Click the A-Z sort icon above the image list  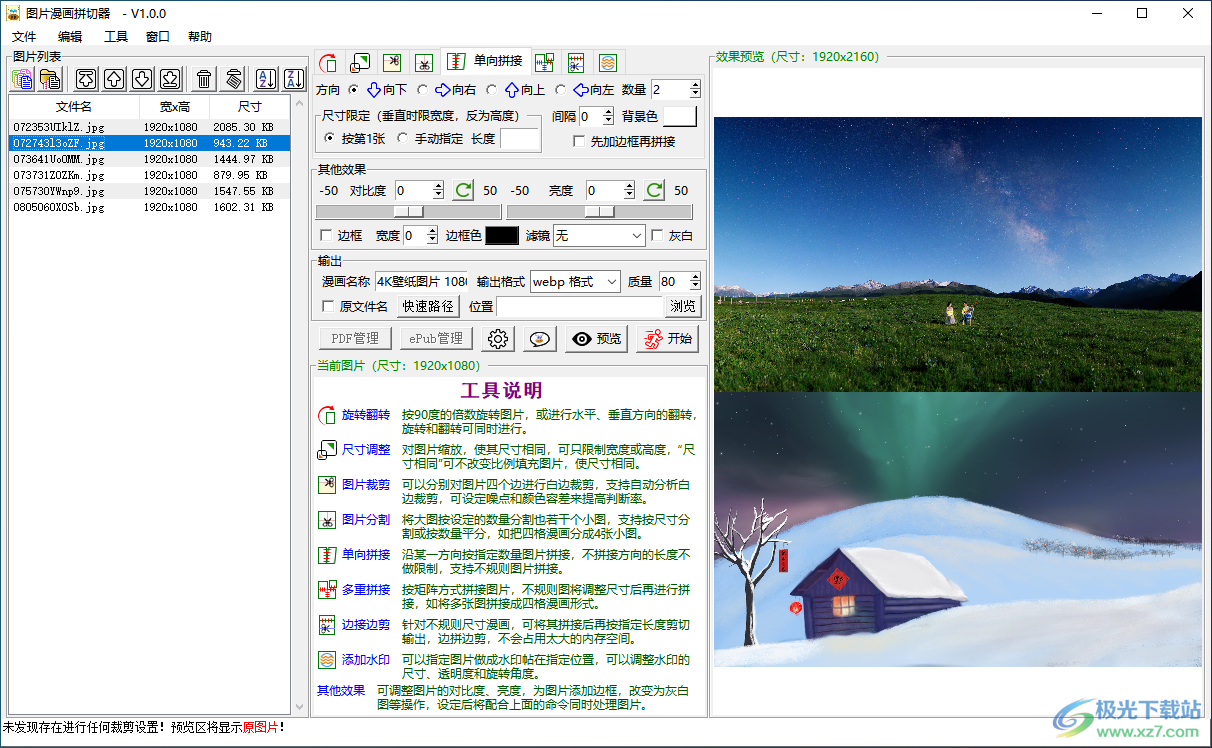point(264,79)
